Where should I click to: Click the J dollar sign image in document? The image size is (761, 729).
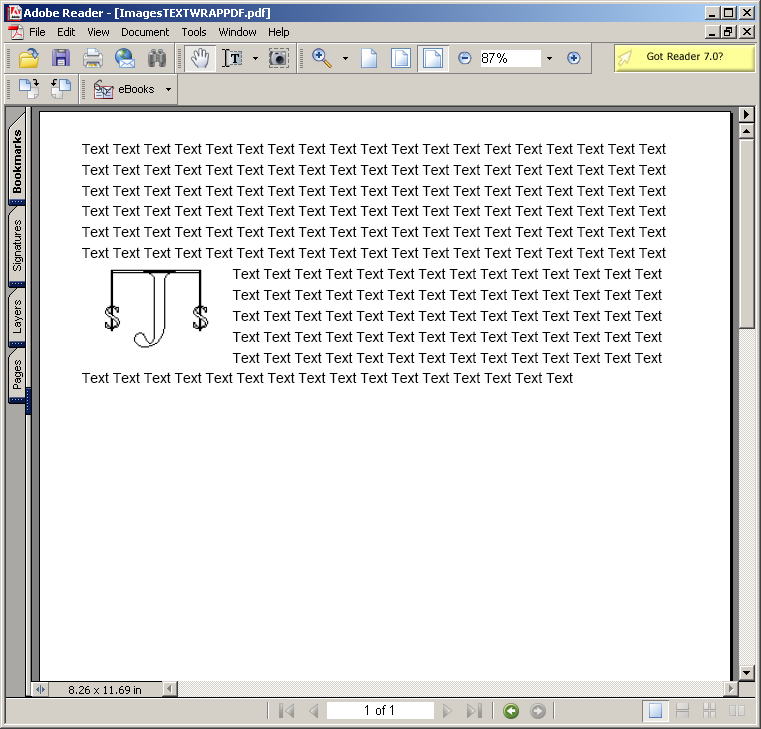[x=156, y=309]
